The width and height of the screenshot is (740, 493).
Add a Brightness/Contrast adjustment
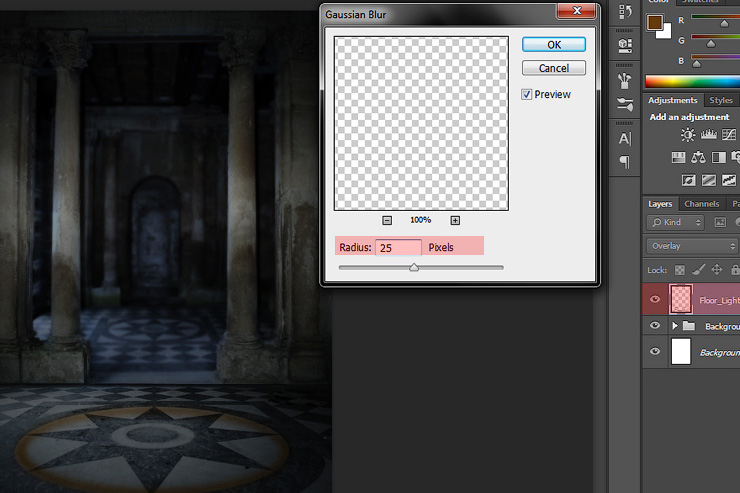[688, 135]
